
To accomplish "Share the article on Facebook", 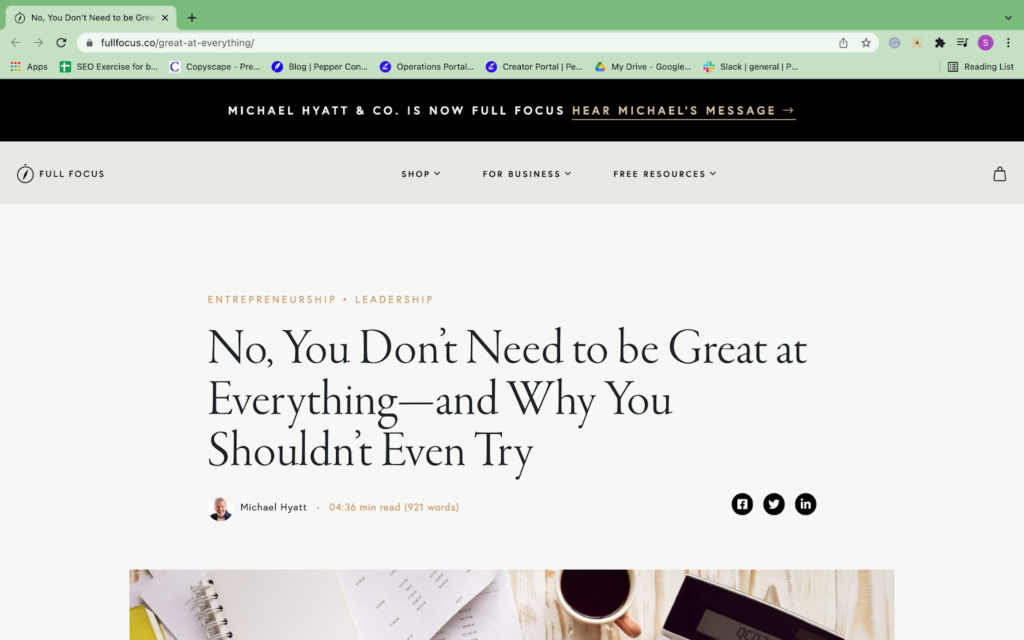I will tap(742, 504).
